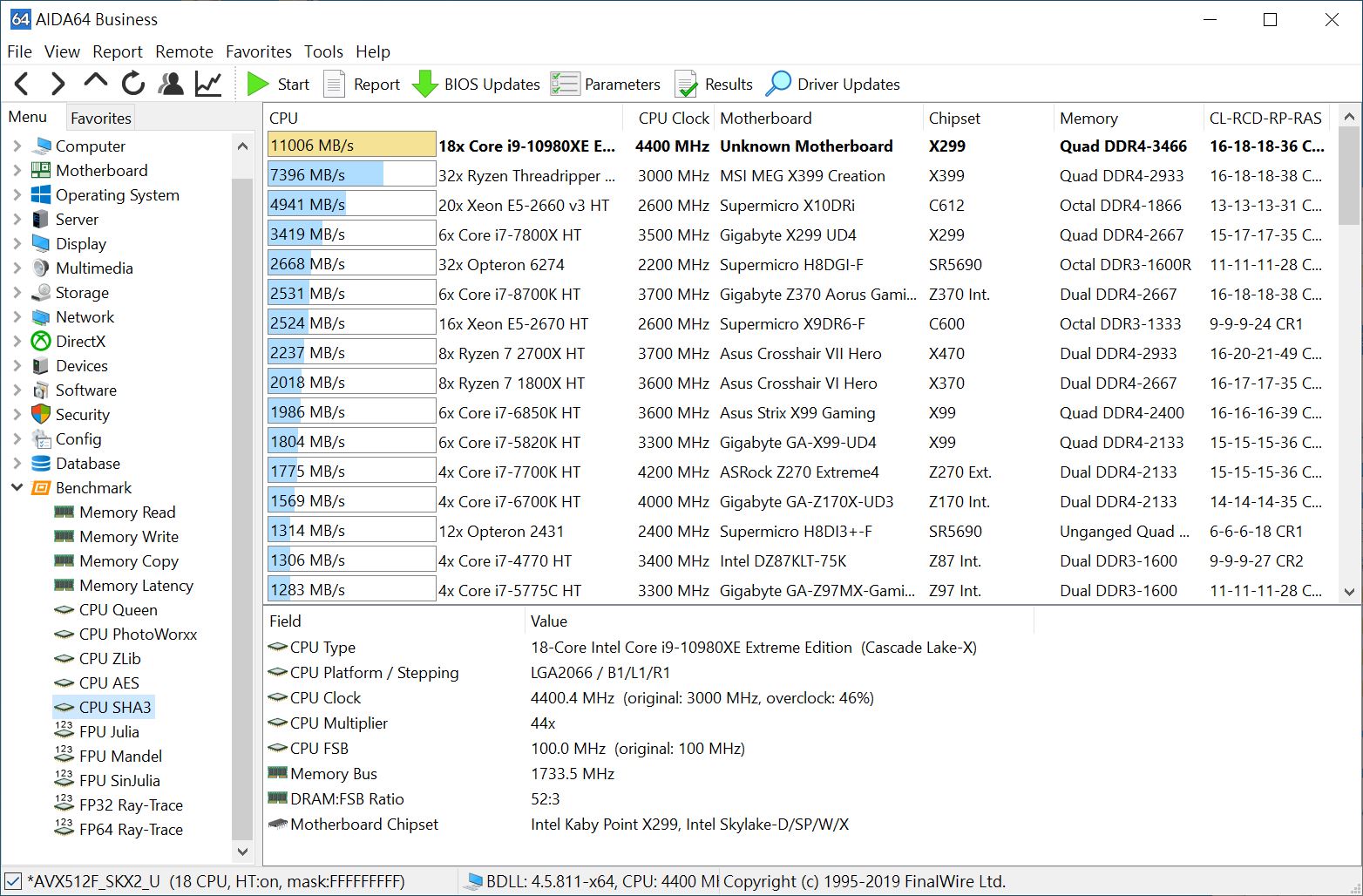Open the File menu
The width and height of the screenshot is (1363, 896).
(19, 51)
